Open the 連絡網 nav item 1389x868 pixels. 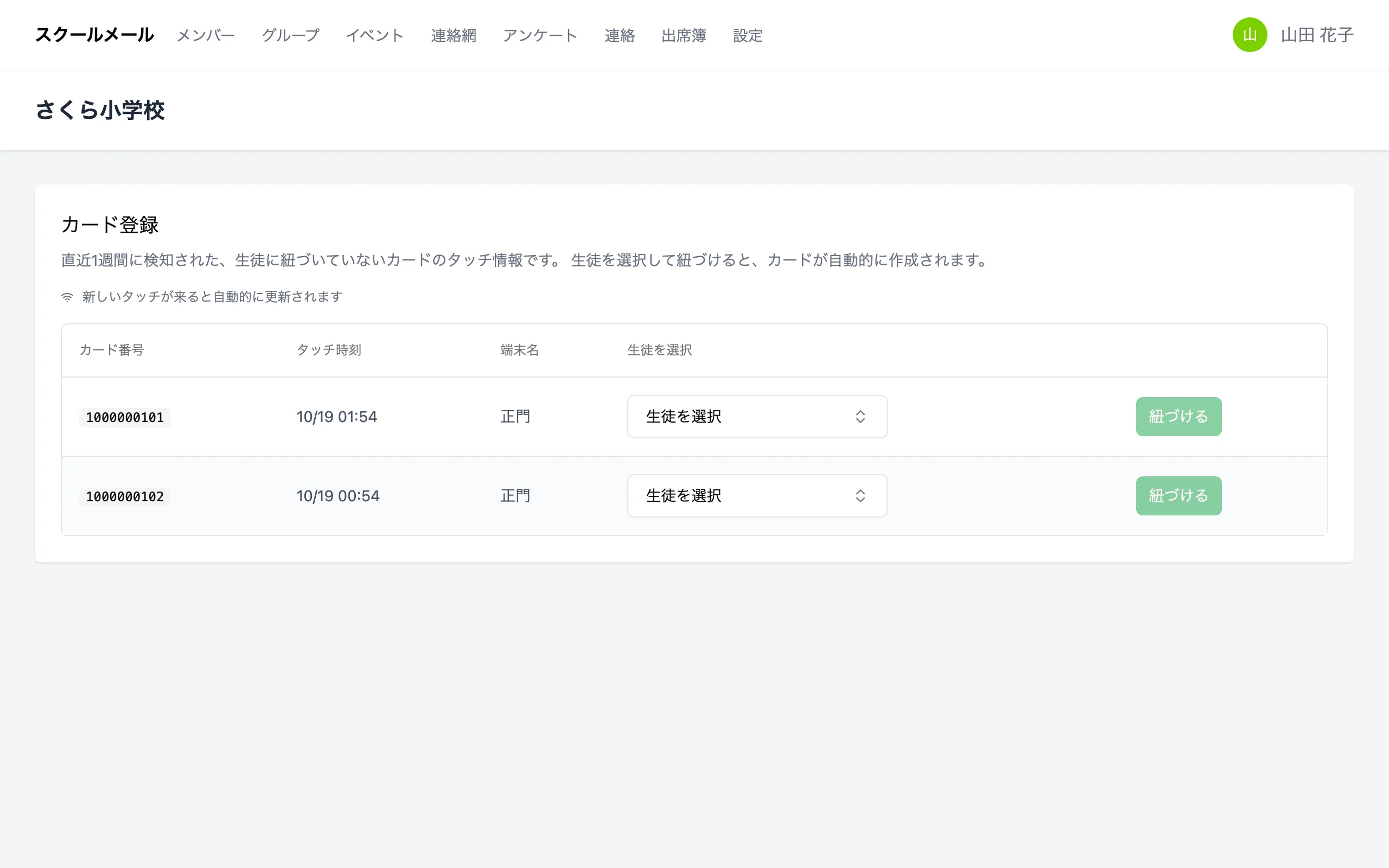tap(454, 36)
